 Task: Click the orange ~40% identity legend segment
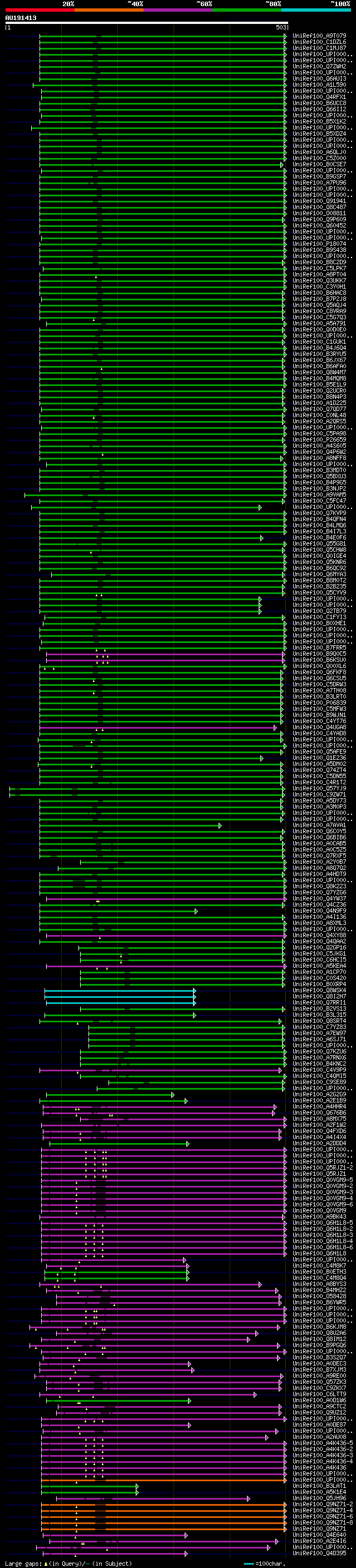(x=109, y=10)
